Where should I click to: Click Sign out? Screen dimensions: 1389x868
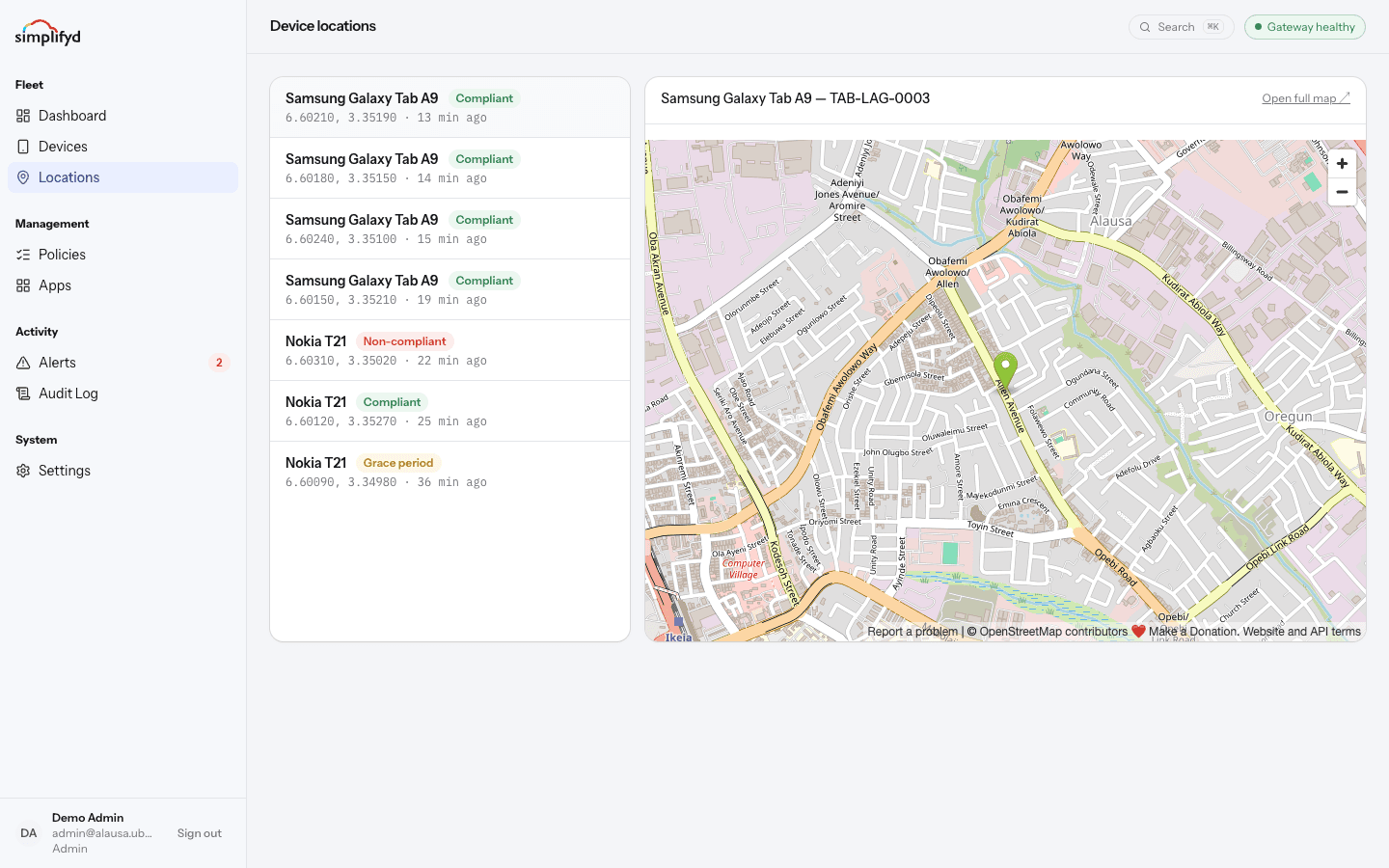point(199,833)
